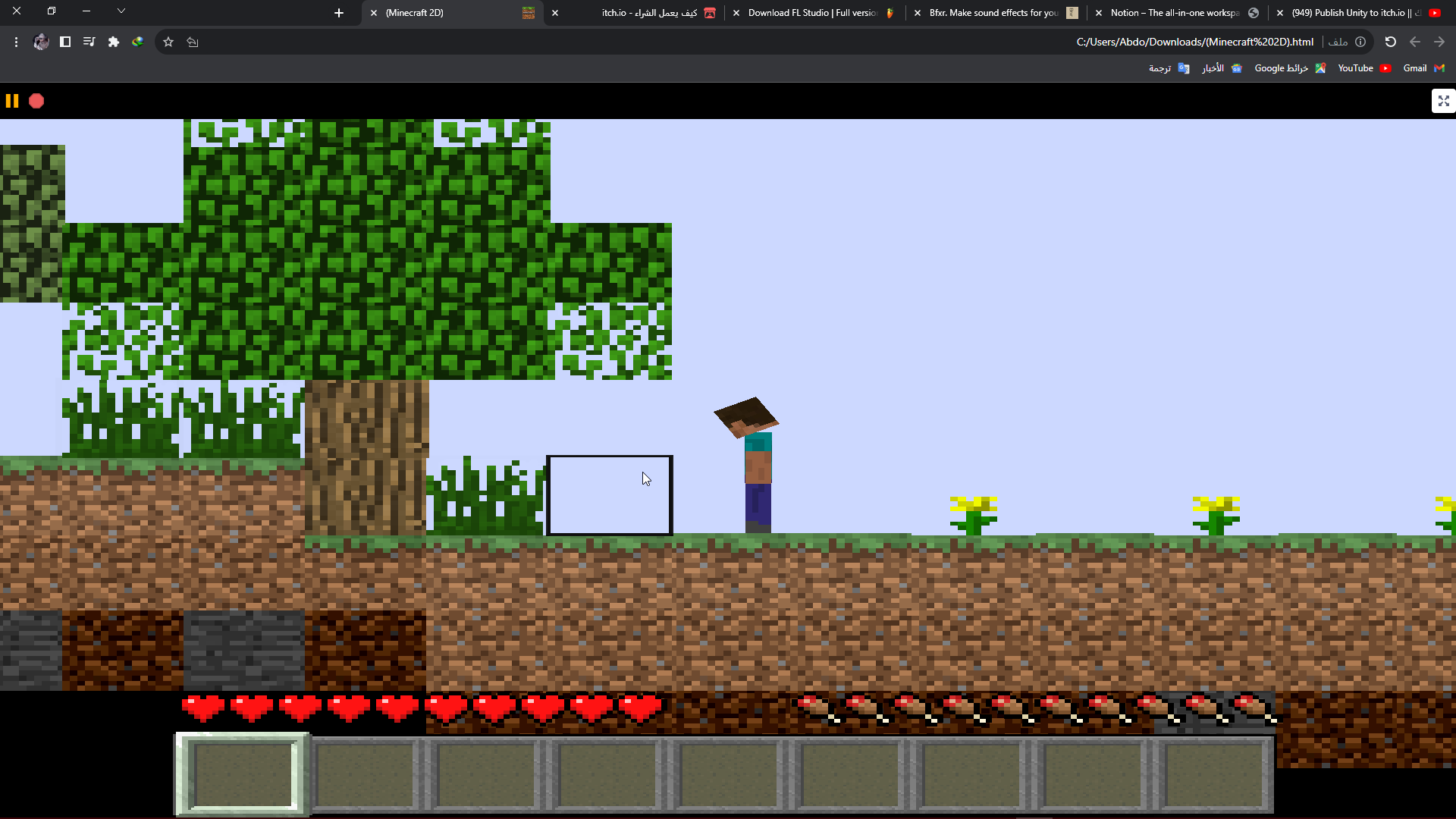This screenshot has width=1456, height=819.
Task: Minimize the browser window
Action: coord(86,11)
